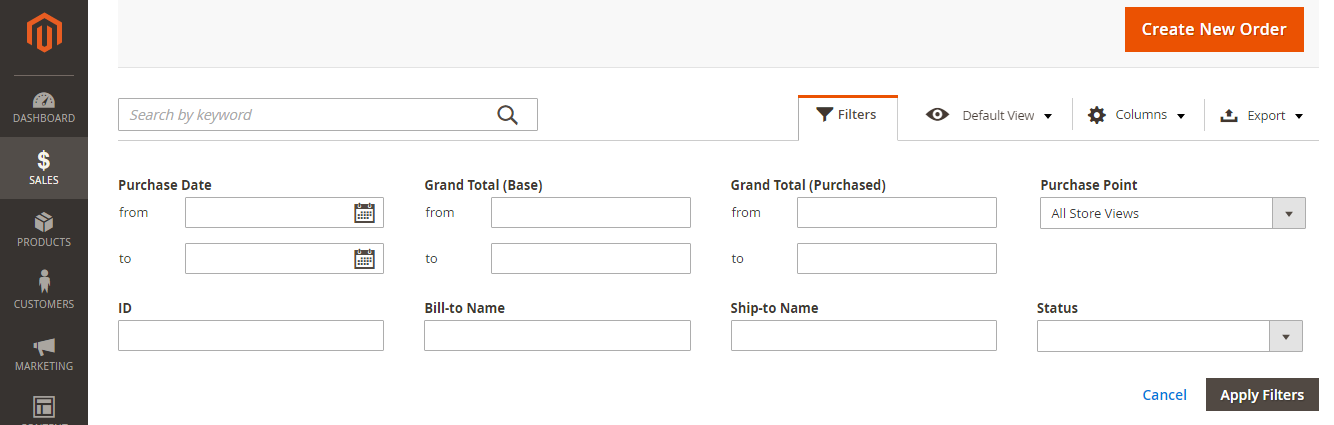1334x425 pixels.
Task: Open the Products sidebar menu
Action: point(44,230)
